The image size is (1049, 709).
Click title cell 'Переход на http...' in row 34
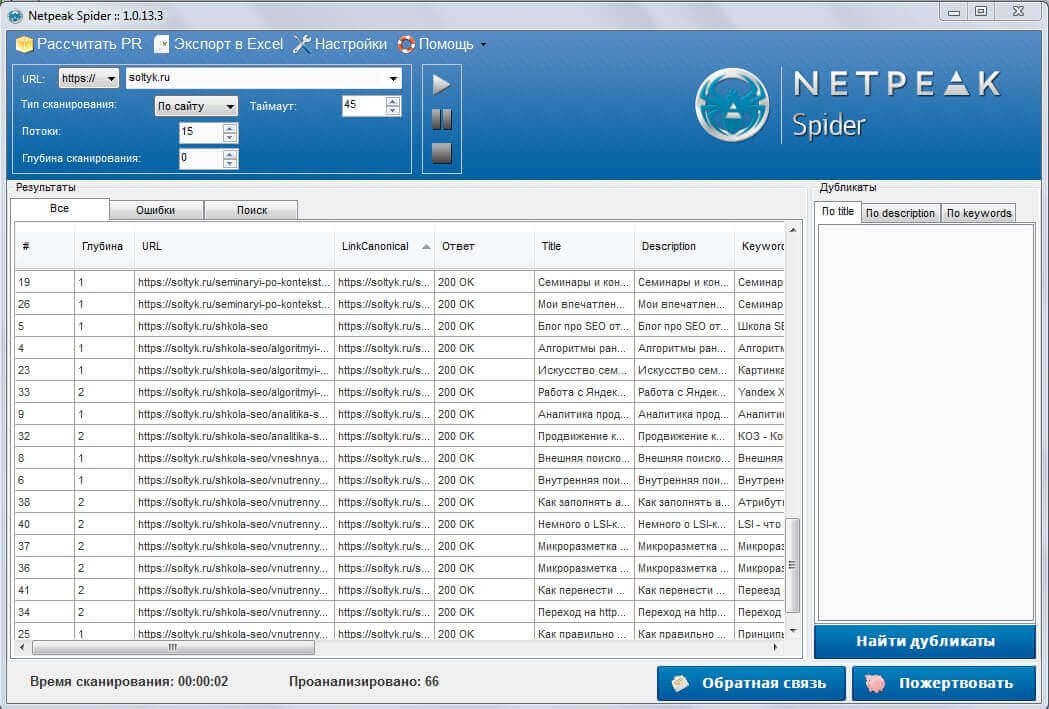(584, 612)
